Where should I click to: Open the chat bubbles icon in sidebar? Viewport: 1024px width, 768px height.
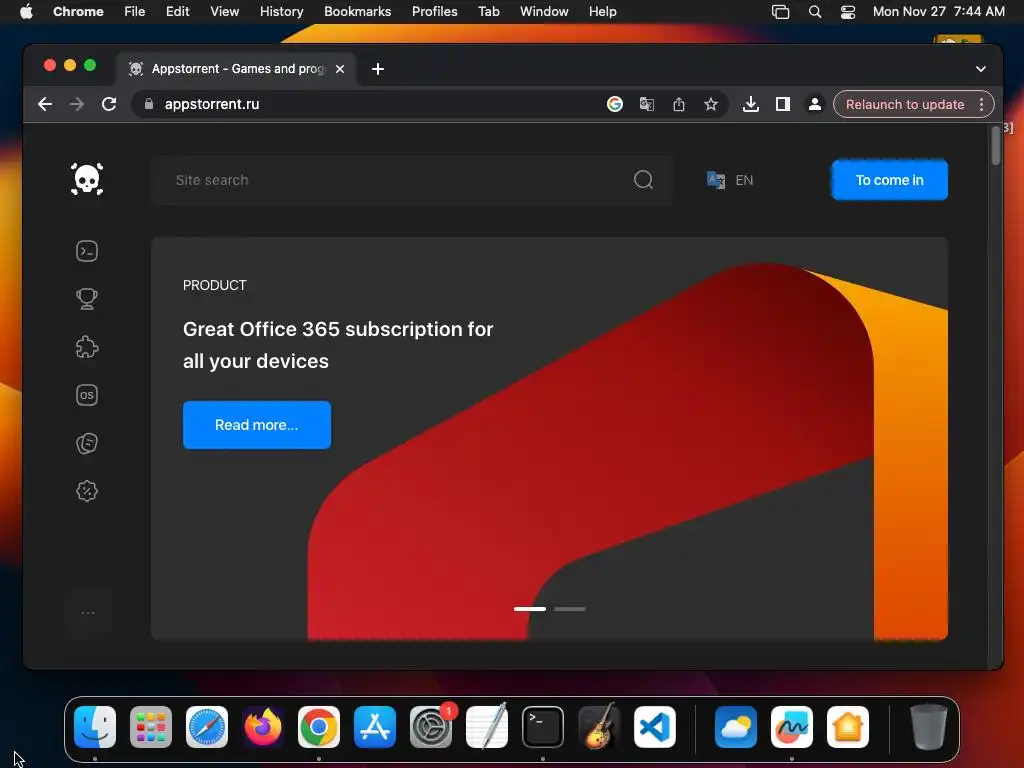(87, 443)
